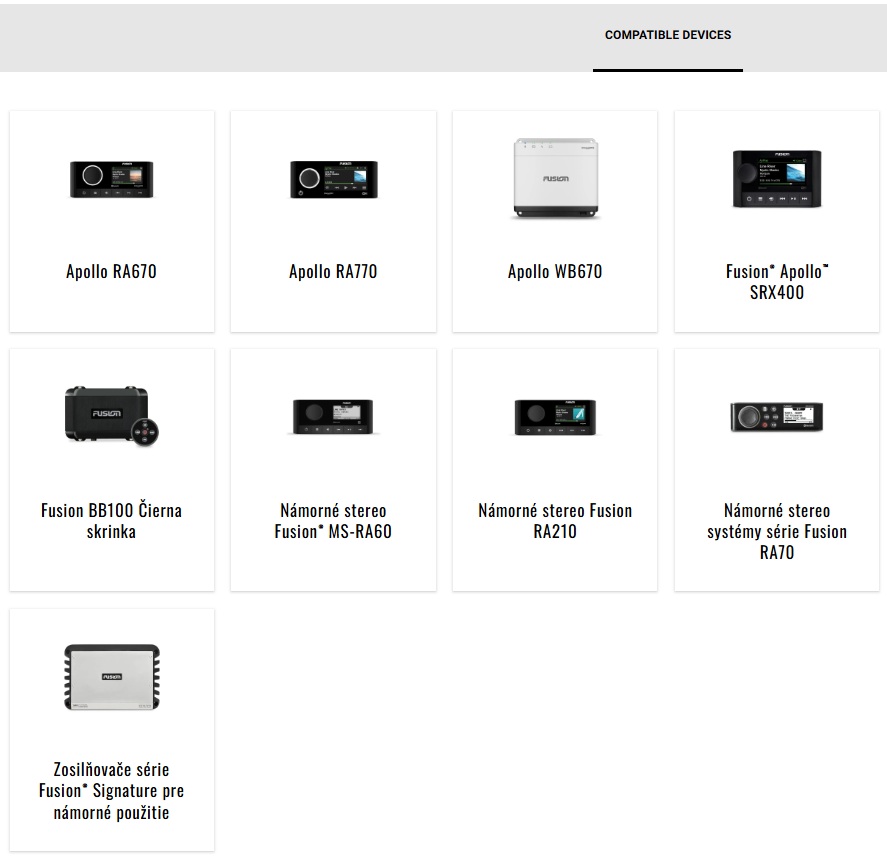Click the Apollo RA670 title link

coord(111,272)
